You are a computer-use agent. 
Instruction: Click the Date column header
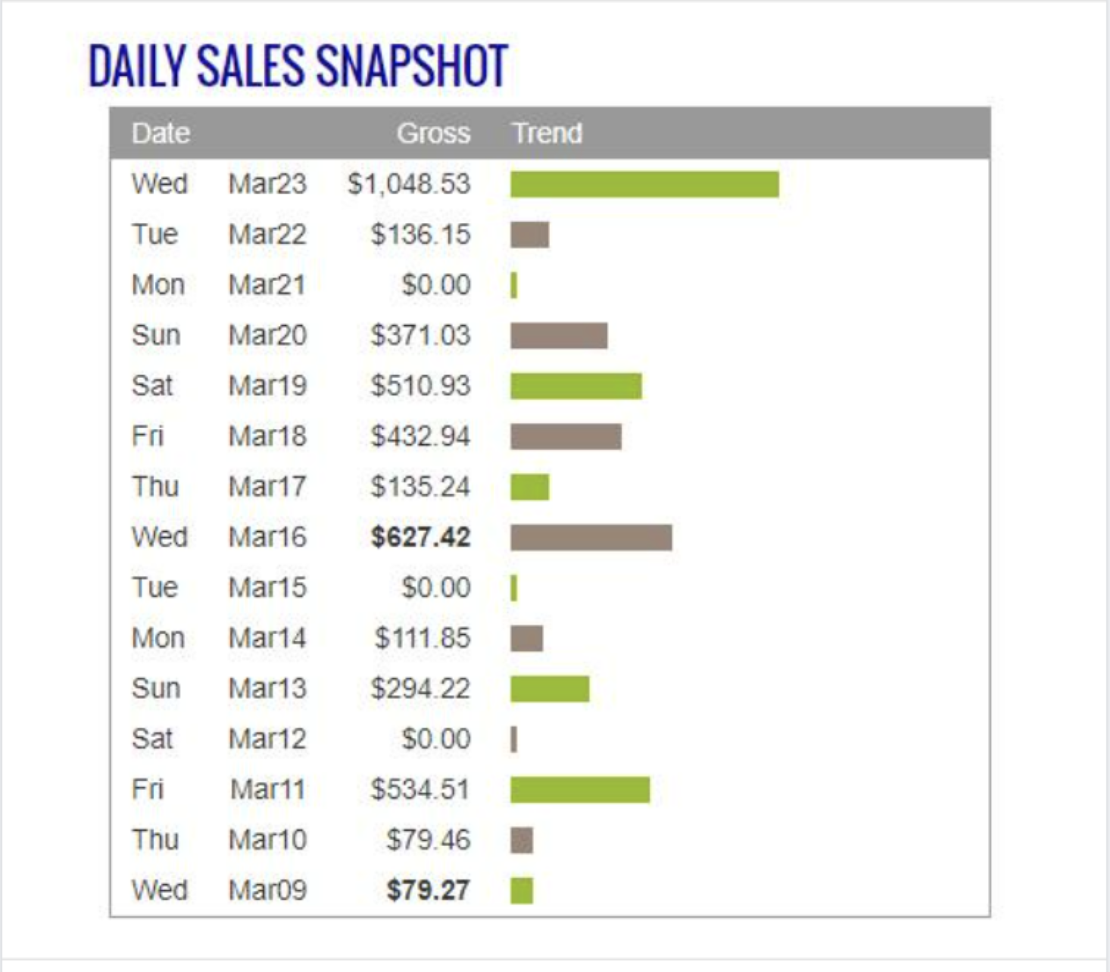coord(160,133)
